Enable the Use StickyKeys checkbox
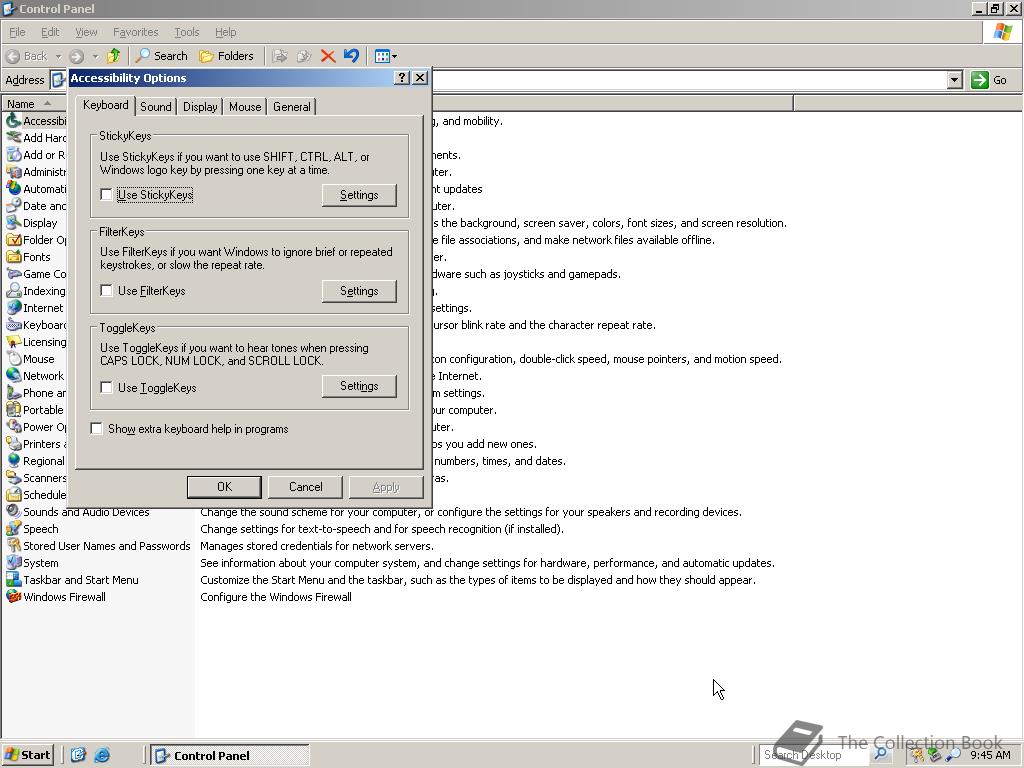 point(106,195)
